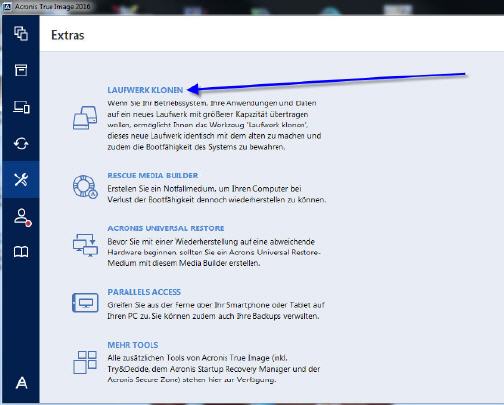Open the Archive section in sidebar

tap(21, 70)
